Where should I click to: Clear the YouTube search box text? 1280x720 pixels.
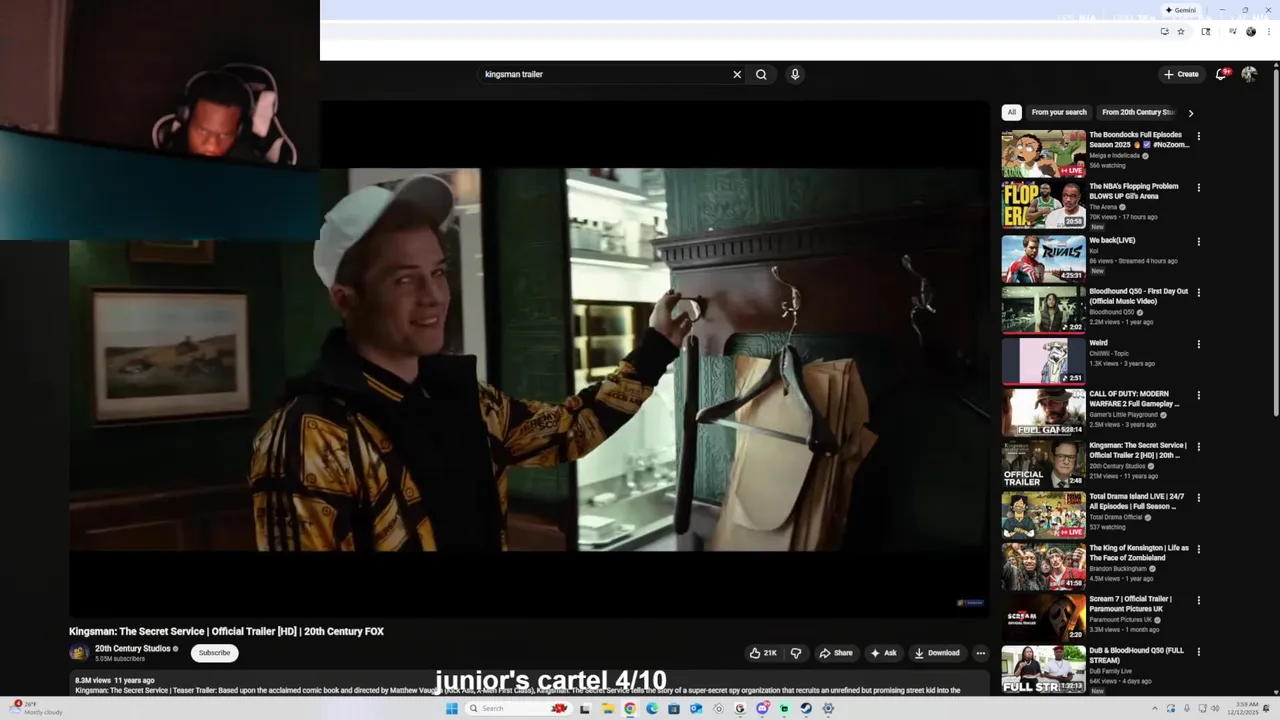pyautogui.click(x=737, y=74)
